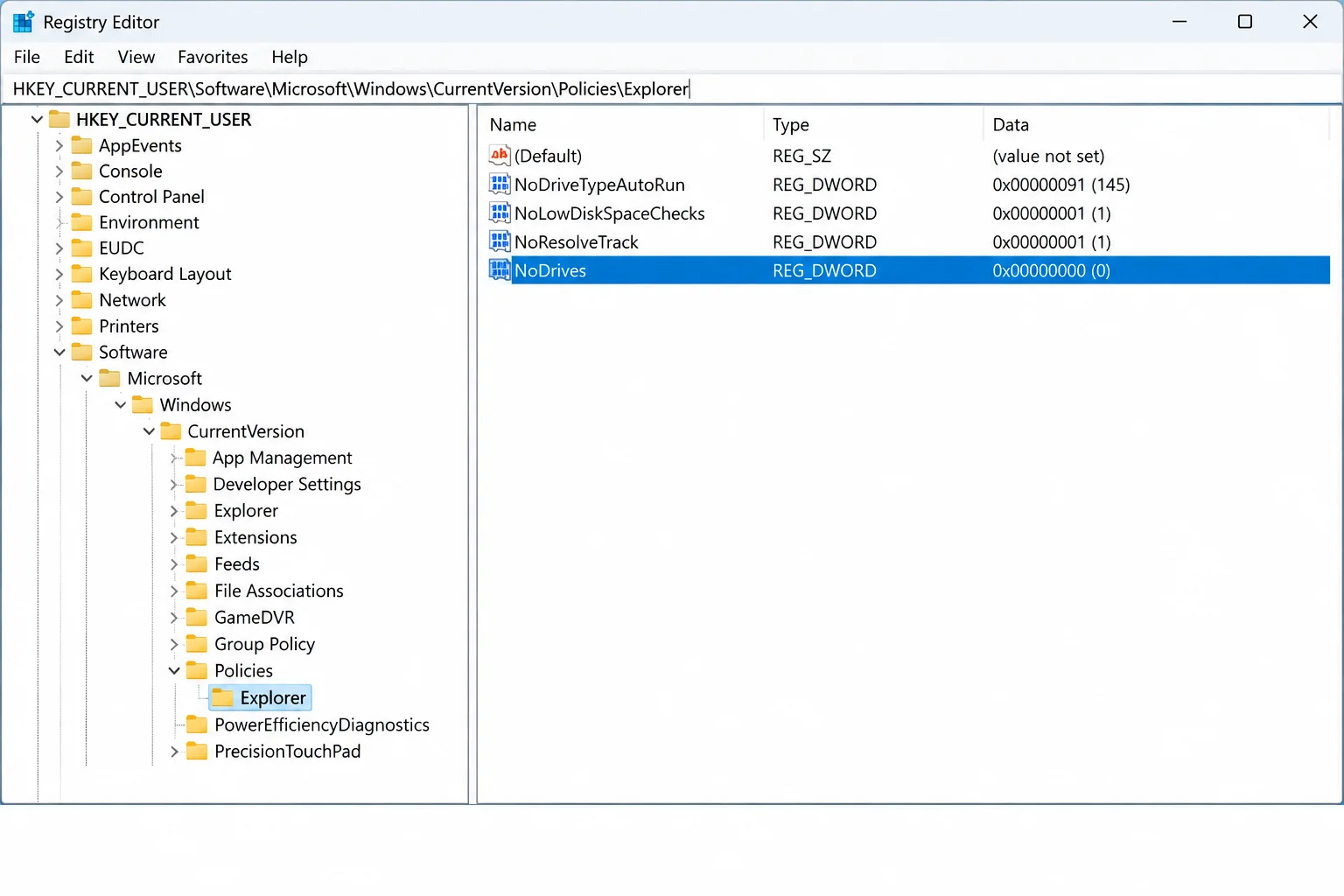The width and height of the screenshot is (1344, 896).
Task: Click the Data column header
Action: pos(1157,125)
